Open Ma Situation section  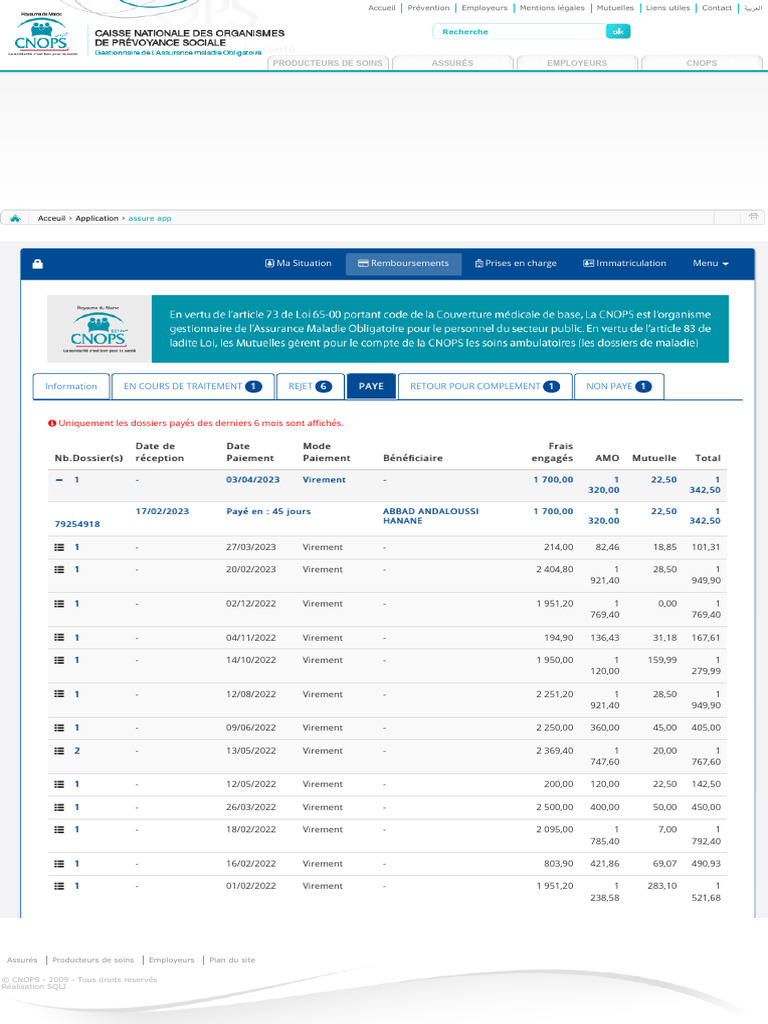(x=298, y=263)
